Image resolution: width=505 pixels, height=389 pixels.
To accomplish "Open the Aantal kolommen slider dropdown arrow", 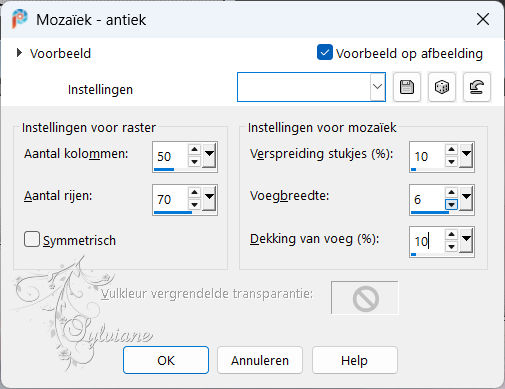I will point(209,156).
